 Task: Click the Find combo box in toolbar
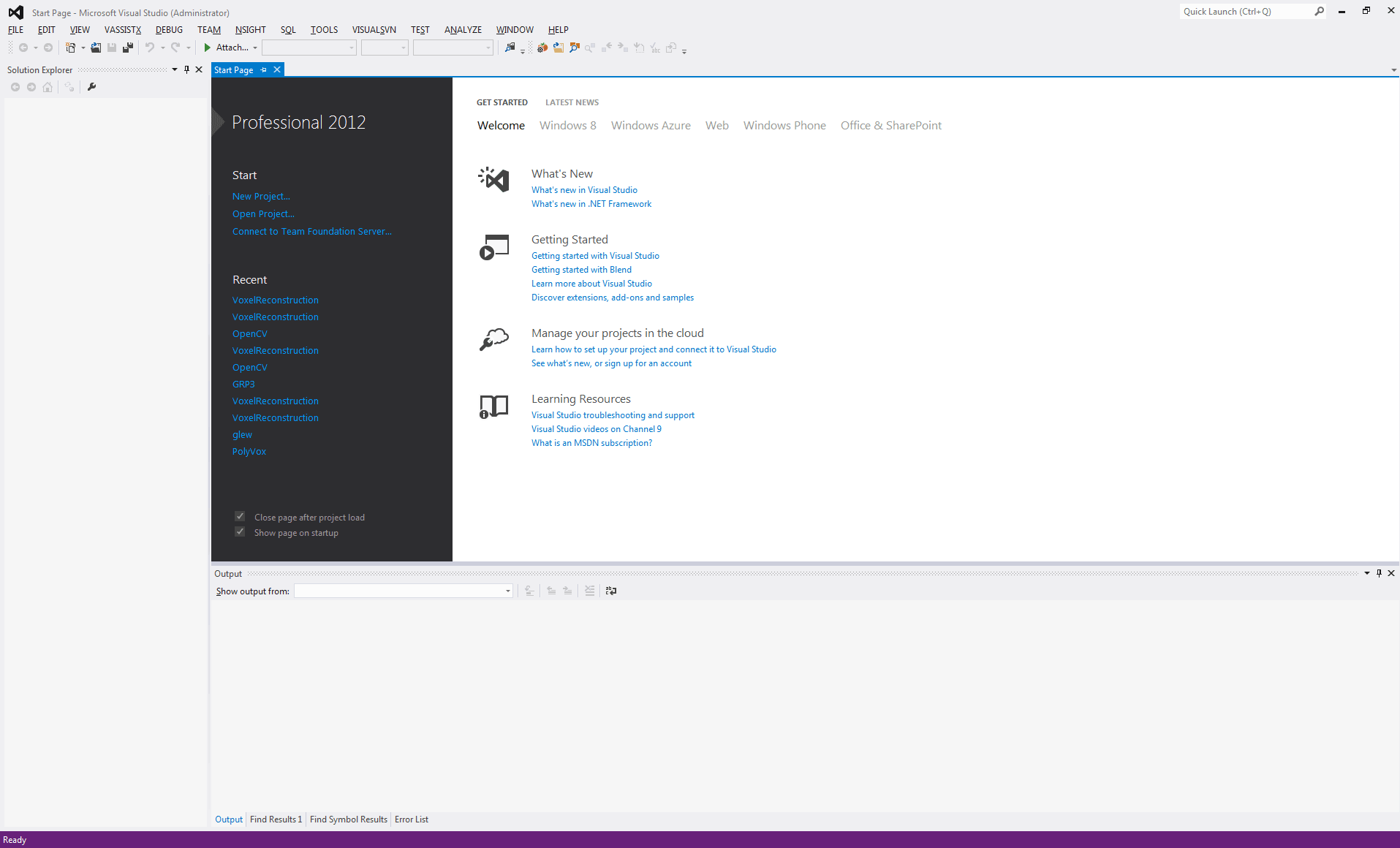click(x=453, y=48)
